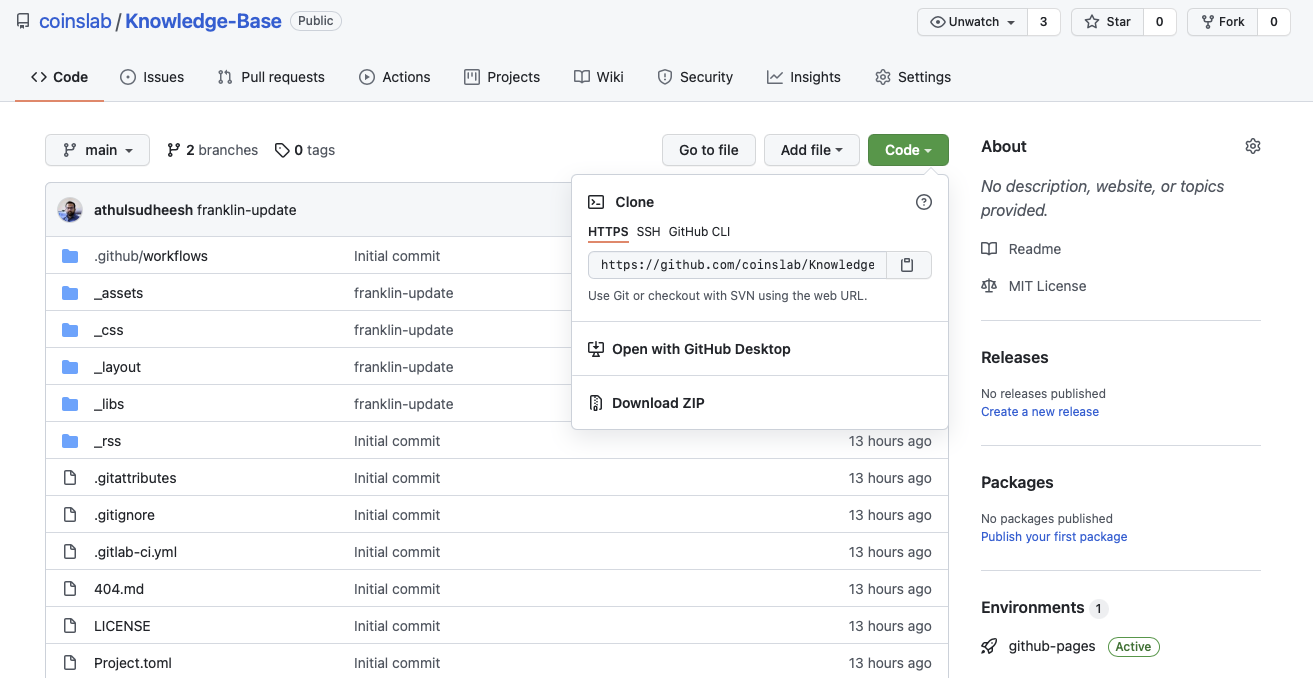Click the folder icon for _rss
Viewport: 1313px width, 678px height.
coord(70,441)
